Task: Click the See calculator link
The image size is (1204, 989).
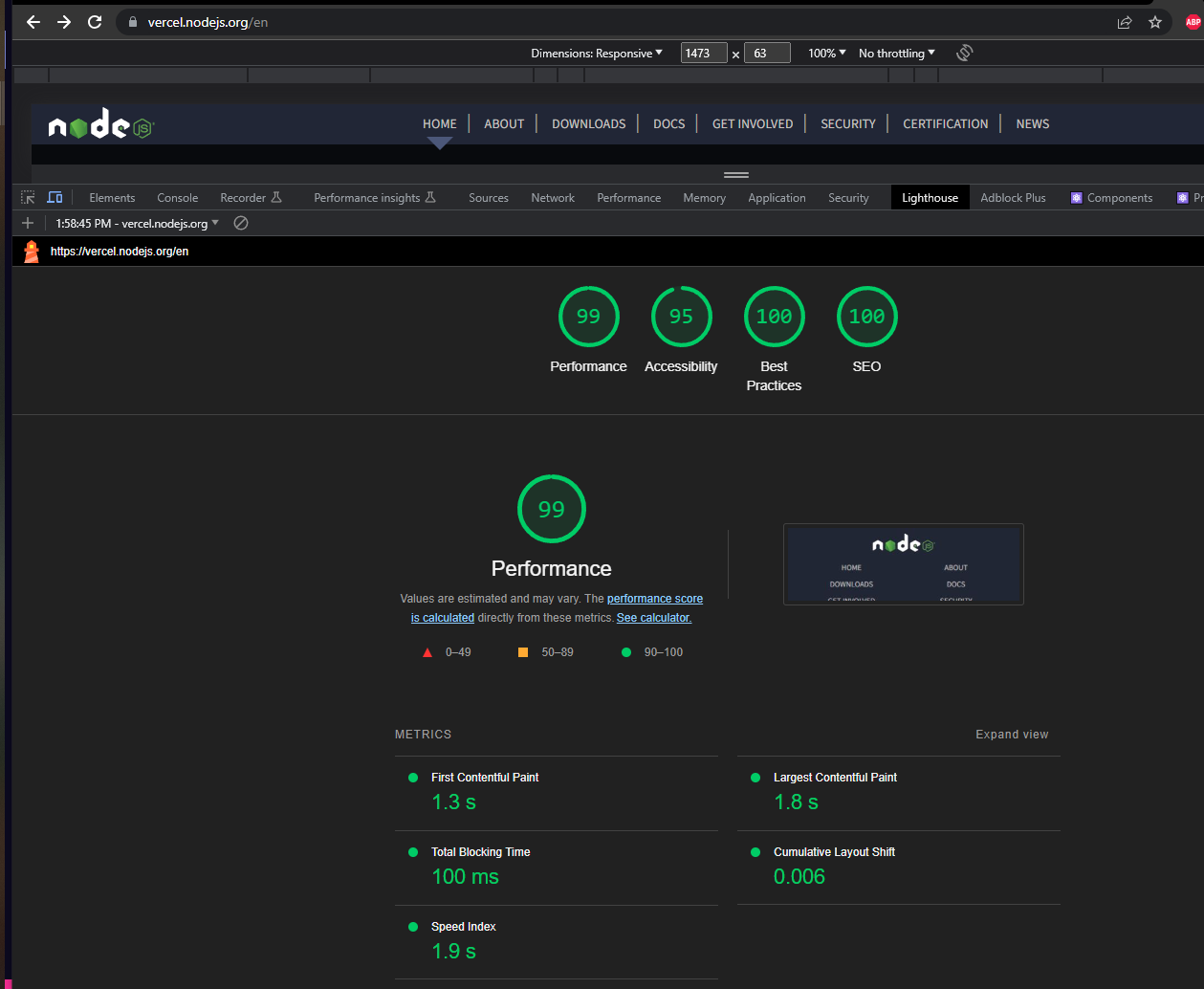Action: (x=653, y=617)
